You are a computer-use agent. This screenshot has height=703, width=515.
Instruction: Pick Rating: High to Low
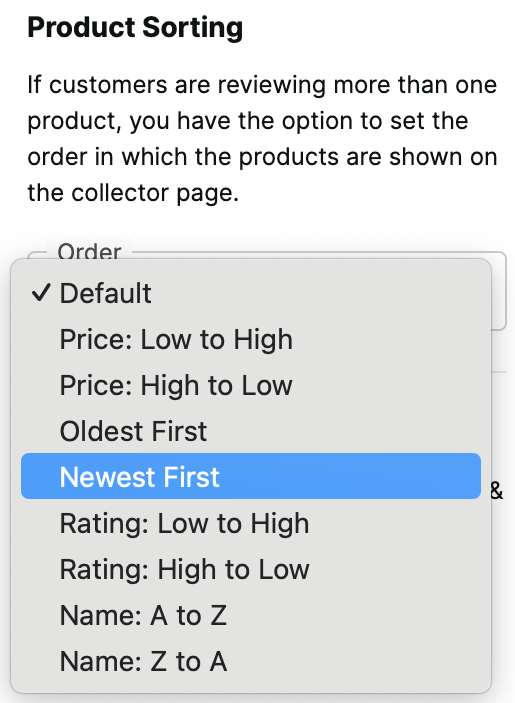coord(251,569)
